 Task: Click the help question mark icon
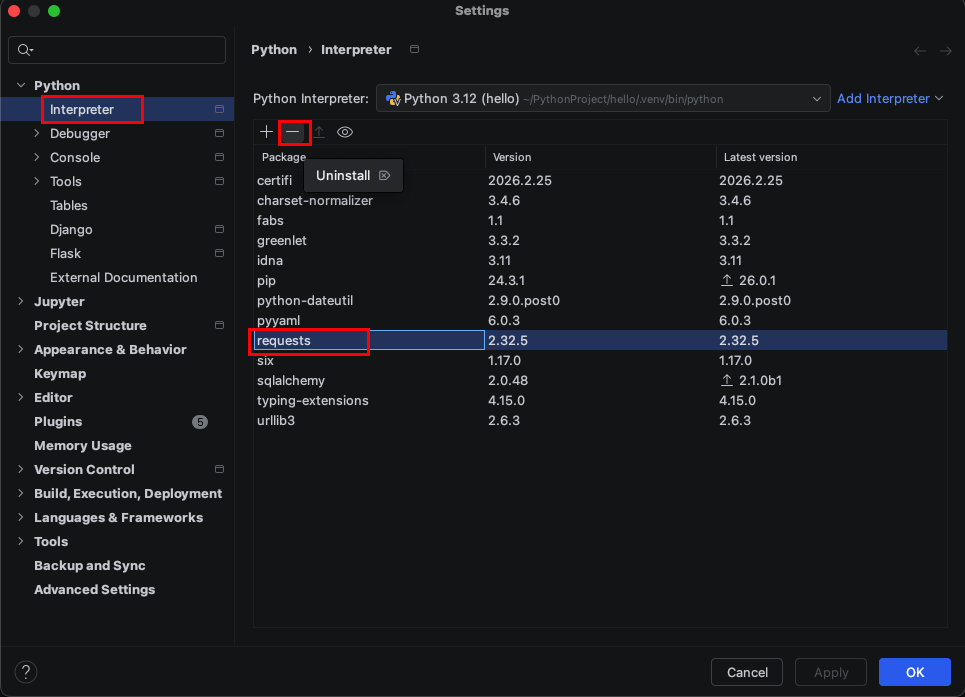click(x=27, y=672)
